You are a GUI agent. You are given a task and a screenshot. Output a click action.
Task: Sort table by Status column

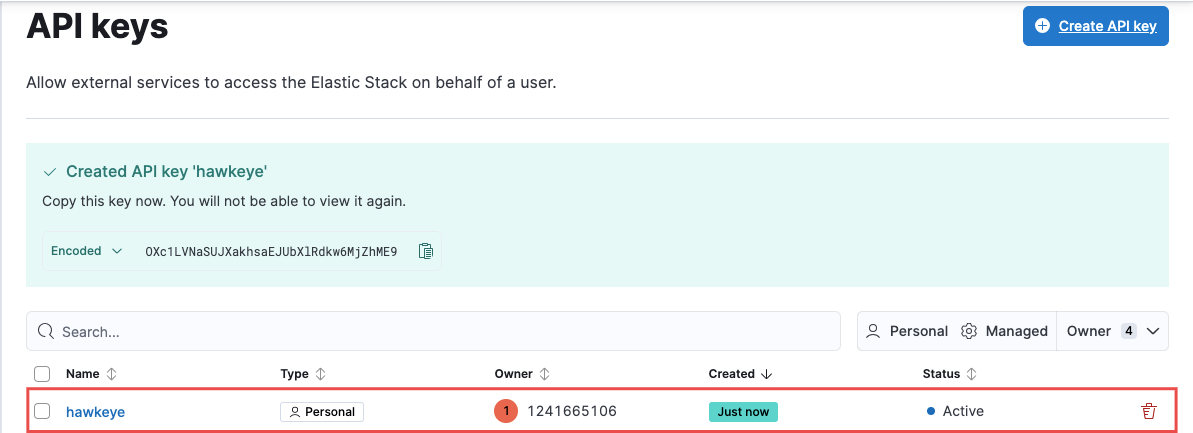coord(950,374)
